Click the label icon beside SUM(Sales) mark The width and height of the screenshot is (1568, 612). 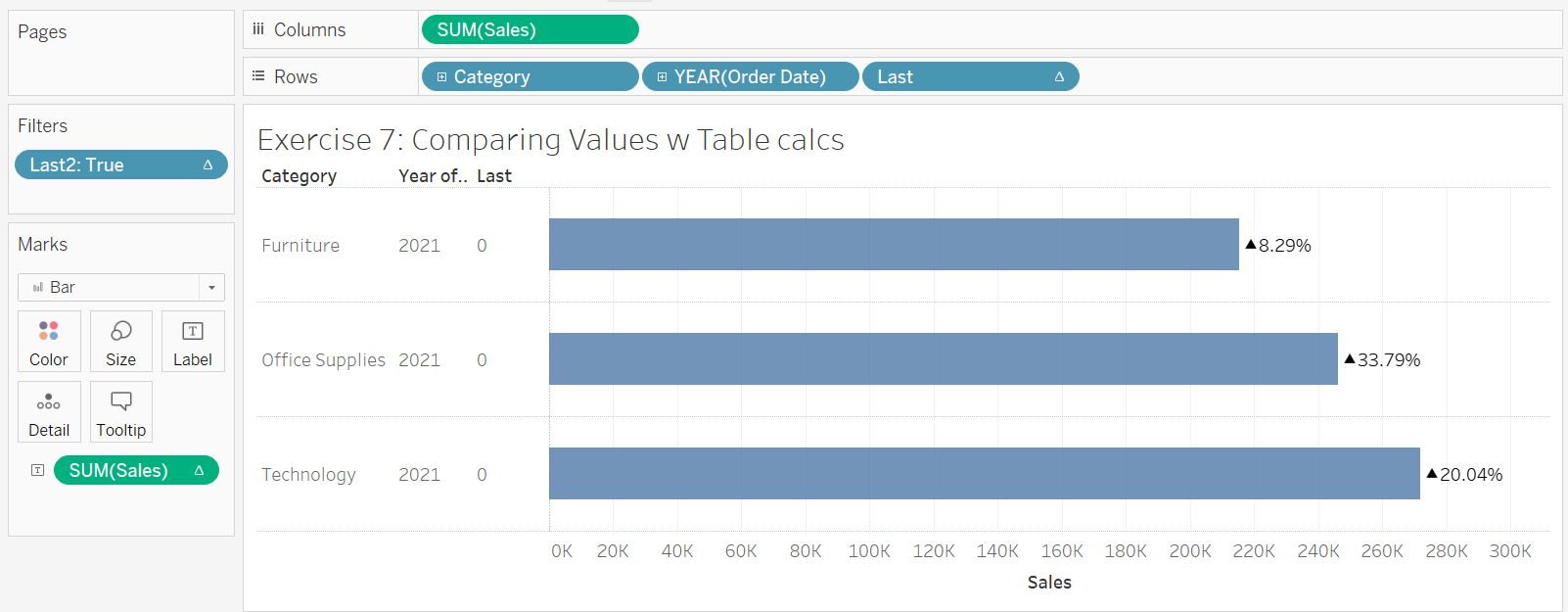click(37, 470)
